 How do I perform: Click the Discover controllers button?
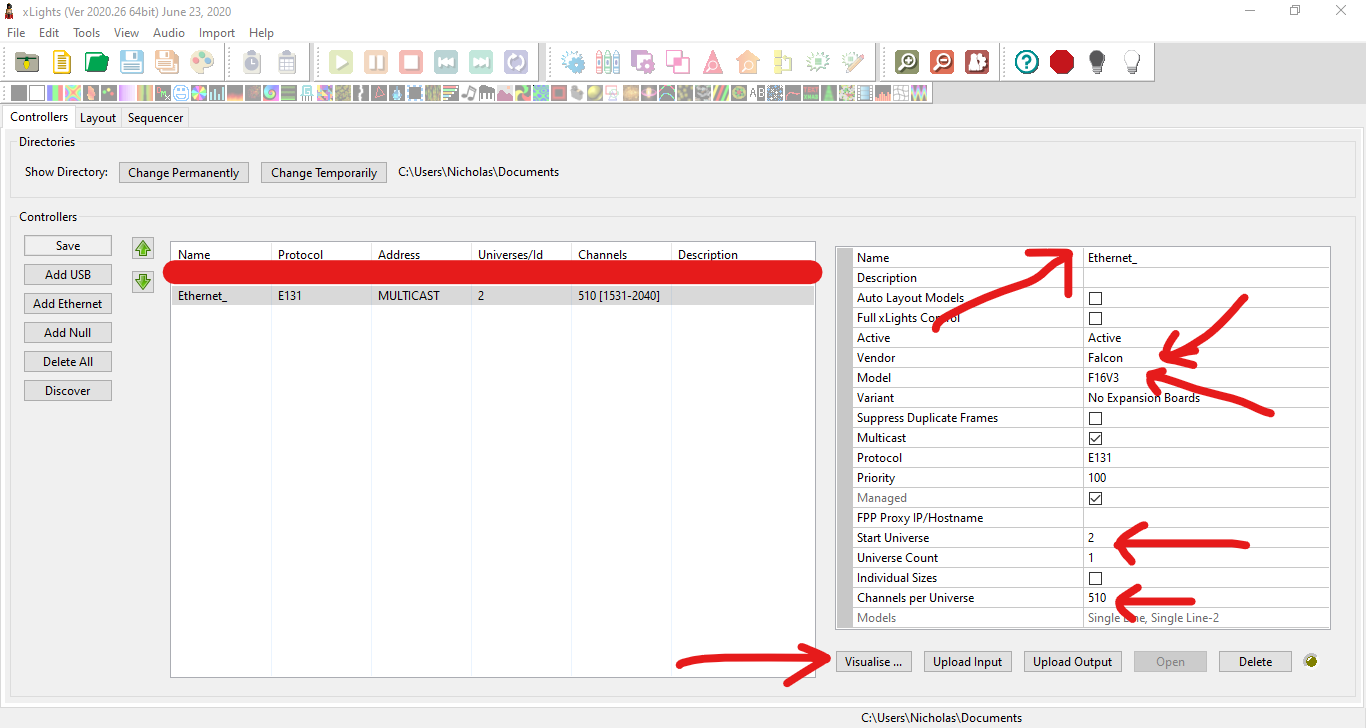[x=68, y=391]
